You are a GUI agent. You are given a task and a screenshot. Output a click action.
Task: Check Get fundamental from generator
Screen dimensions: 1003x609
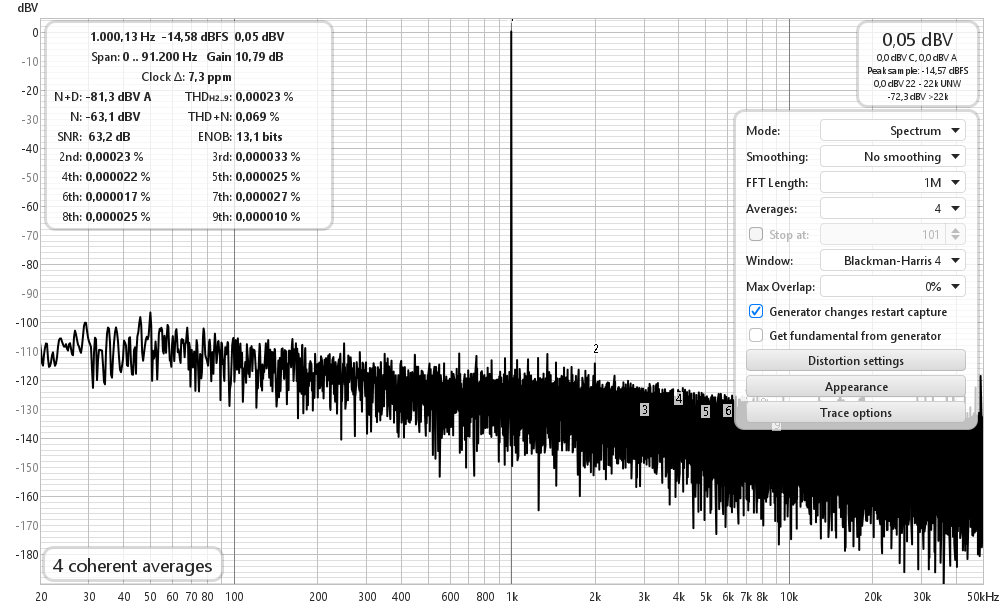pos(755,335)
